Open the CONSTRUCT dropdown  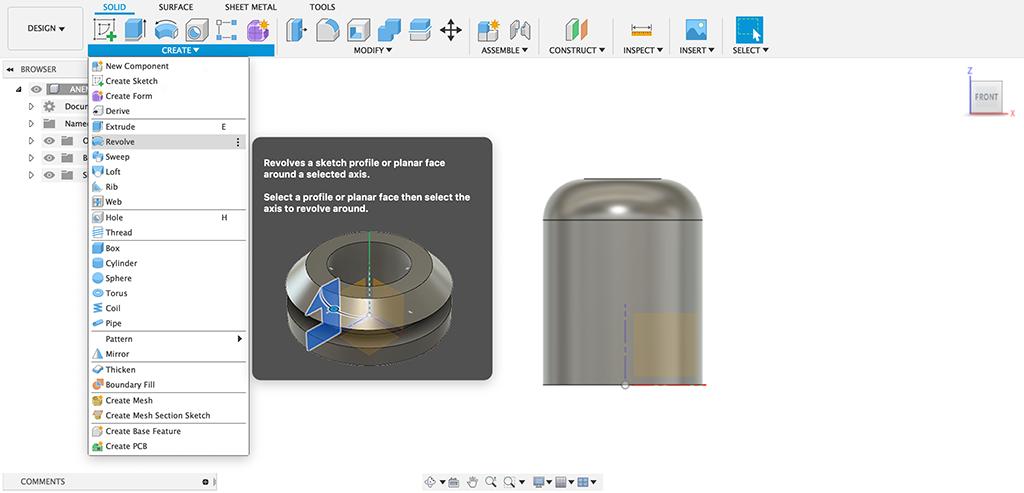pyautogui.click(x=577, y=50)
